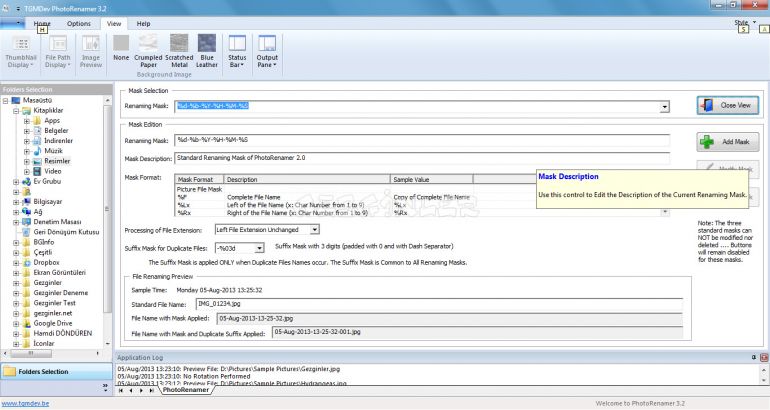Image resolution: width=770 pixels, height=410 pixels.
Task: Click the Close View door icon
Action: pos(707,105)
